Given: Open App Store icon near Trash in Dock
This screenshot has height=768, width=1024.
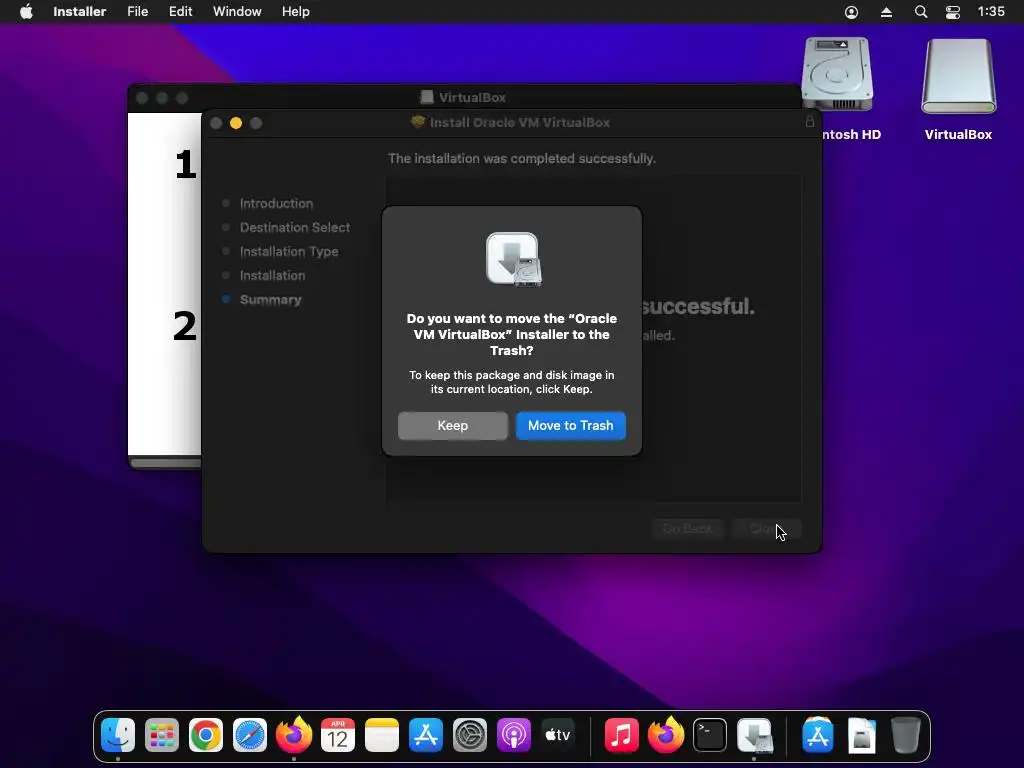Looking at the screenshot, I should (818, 735).
